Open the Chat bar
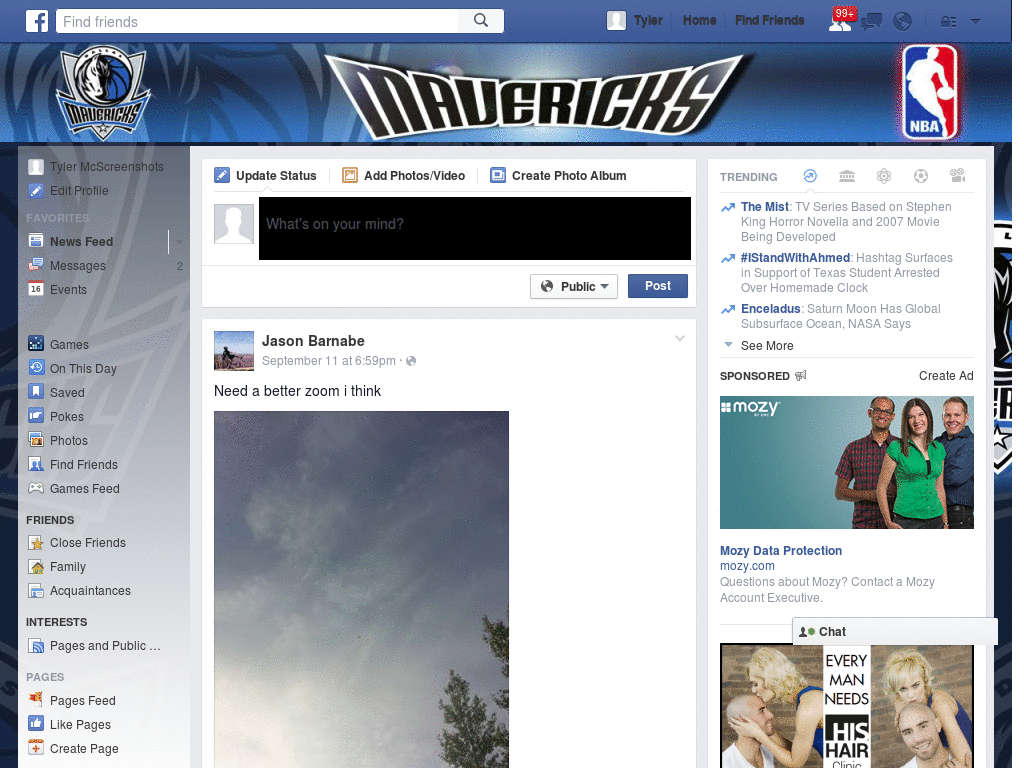This screenshot has height=768, width=1024. click(895, 632)
